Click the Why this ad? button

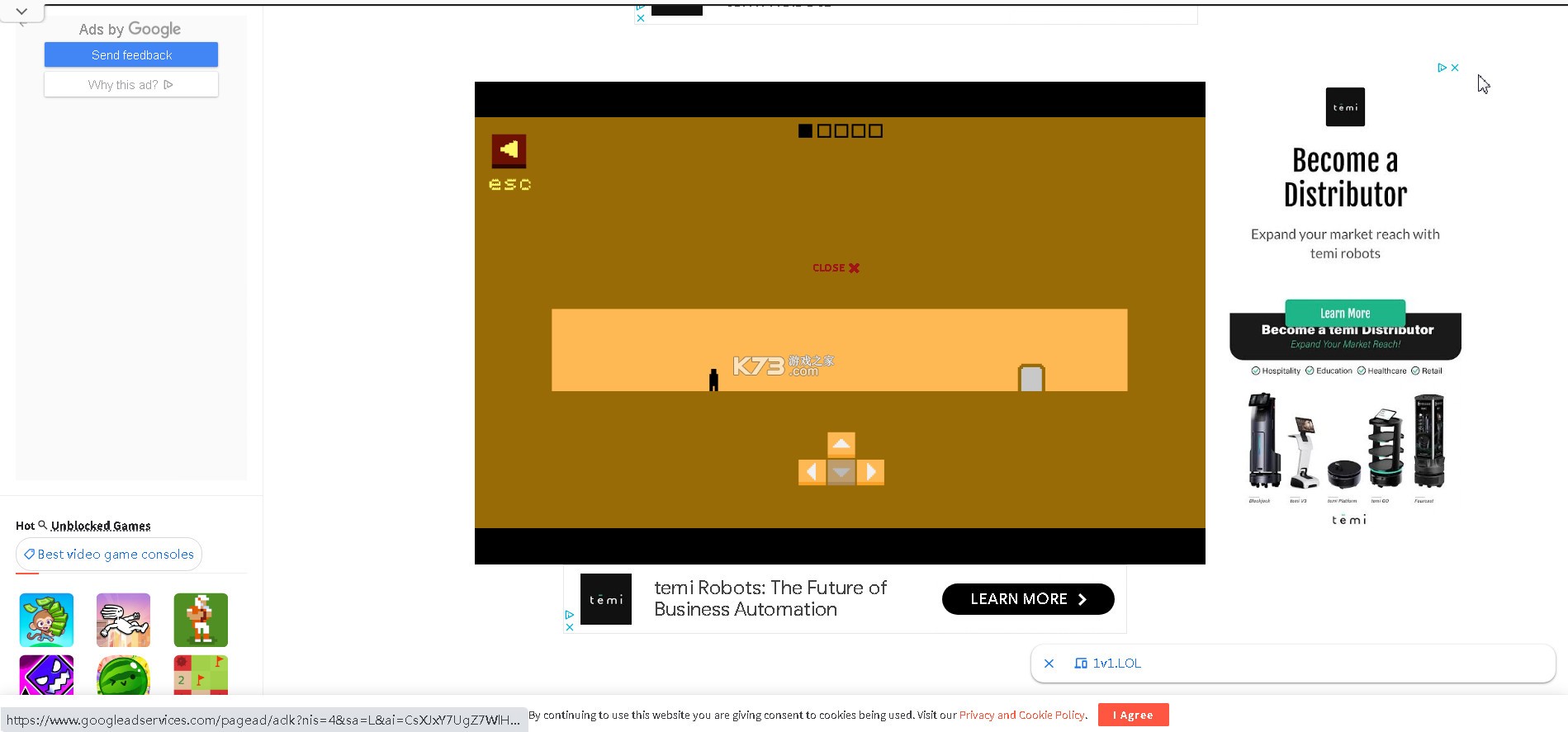pos(131,84)
